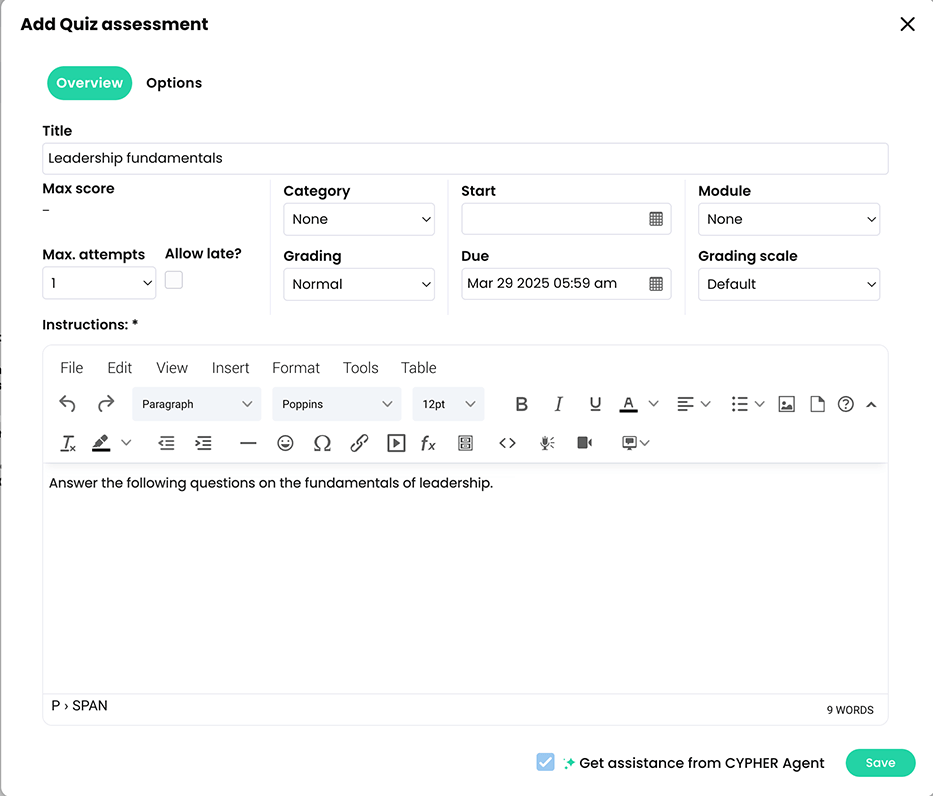
Task: Insert an image from the toolbar
Action: pos(786,403)
